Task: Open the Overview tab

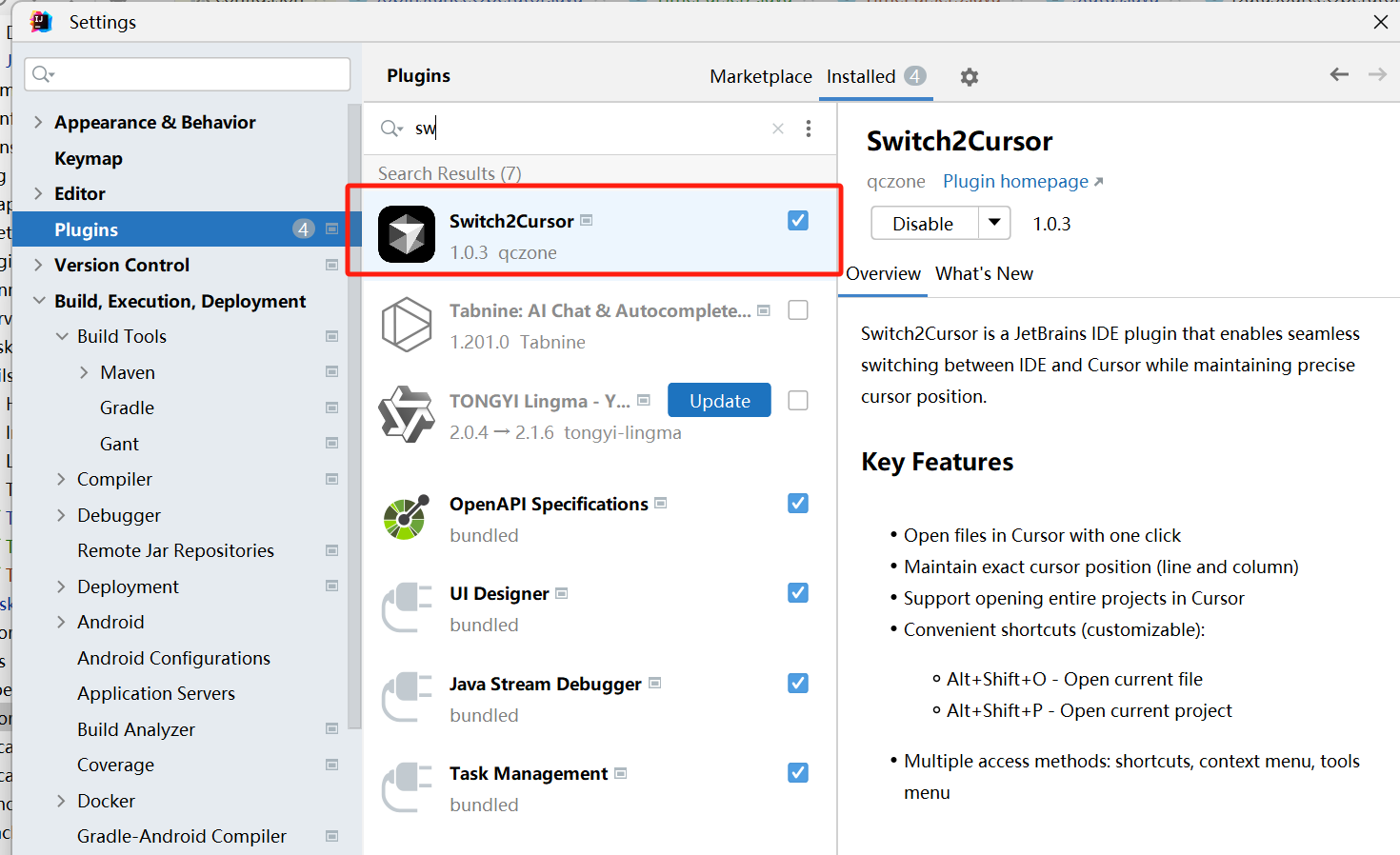Action: pos(884,273)
